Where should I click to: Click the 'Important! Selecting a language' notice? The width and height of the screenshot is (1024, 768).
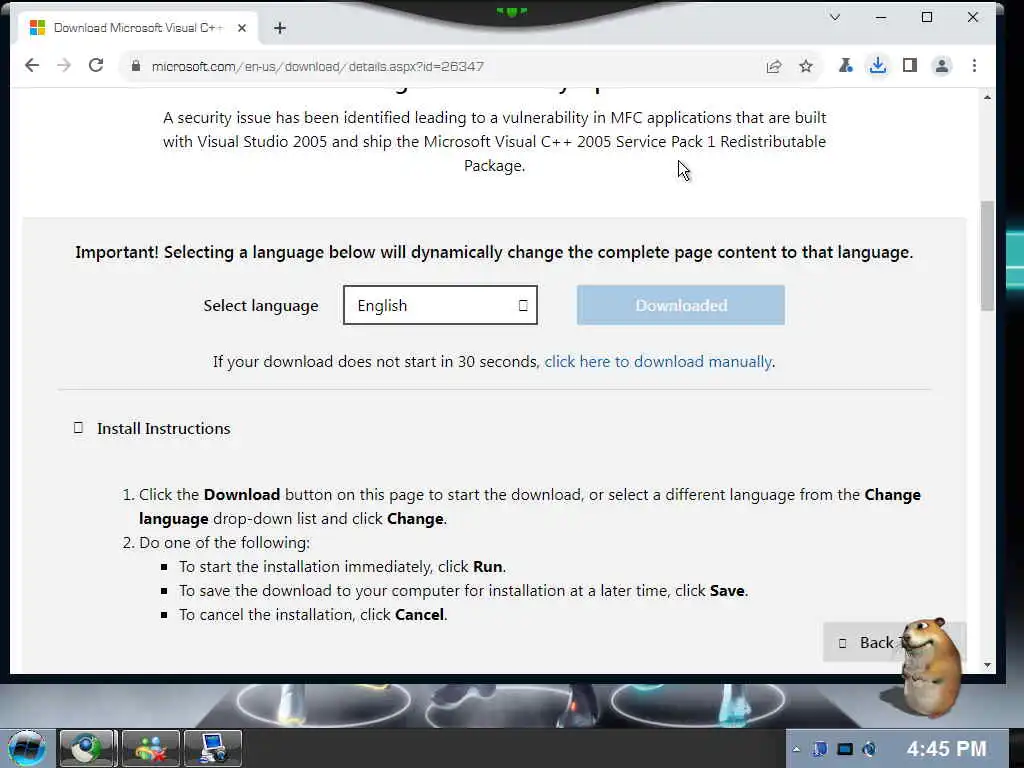click(494, 252)
